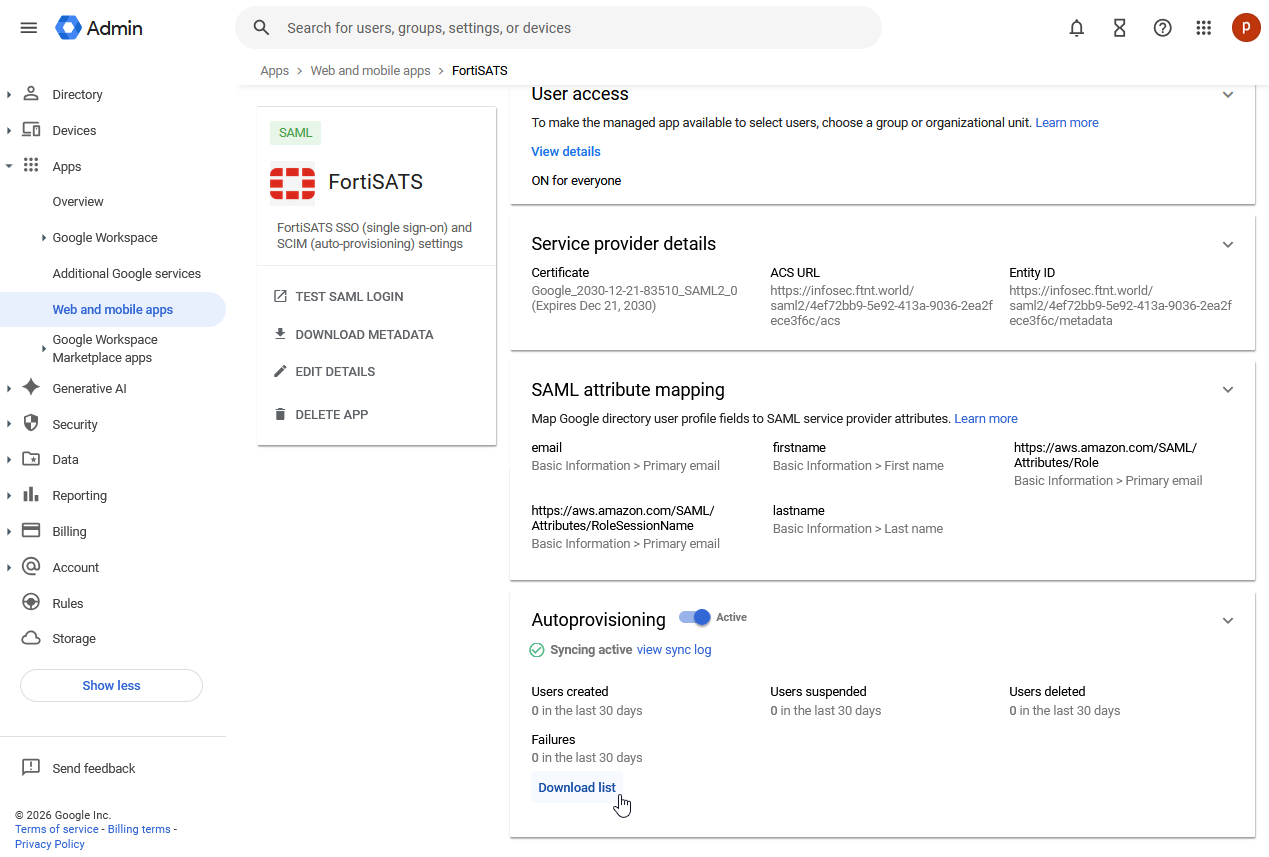
Task: Click Show less button
Action: click(111, 686)
